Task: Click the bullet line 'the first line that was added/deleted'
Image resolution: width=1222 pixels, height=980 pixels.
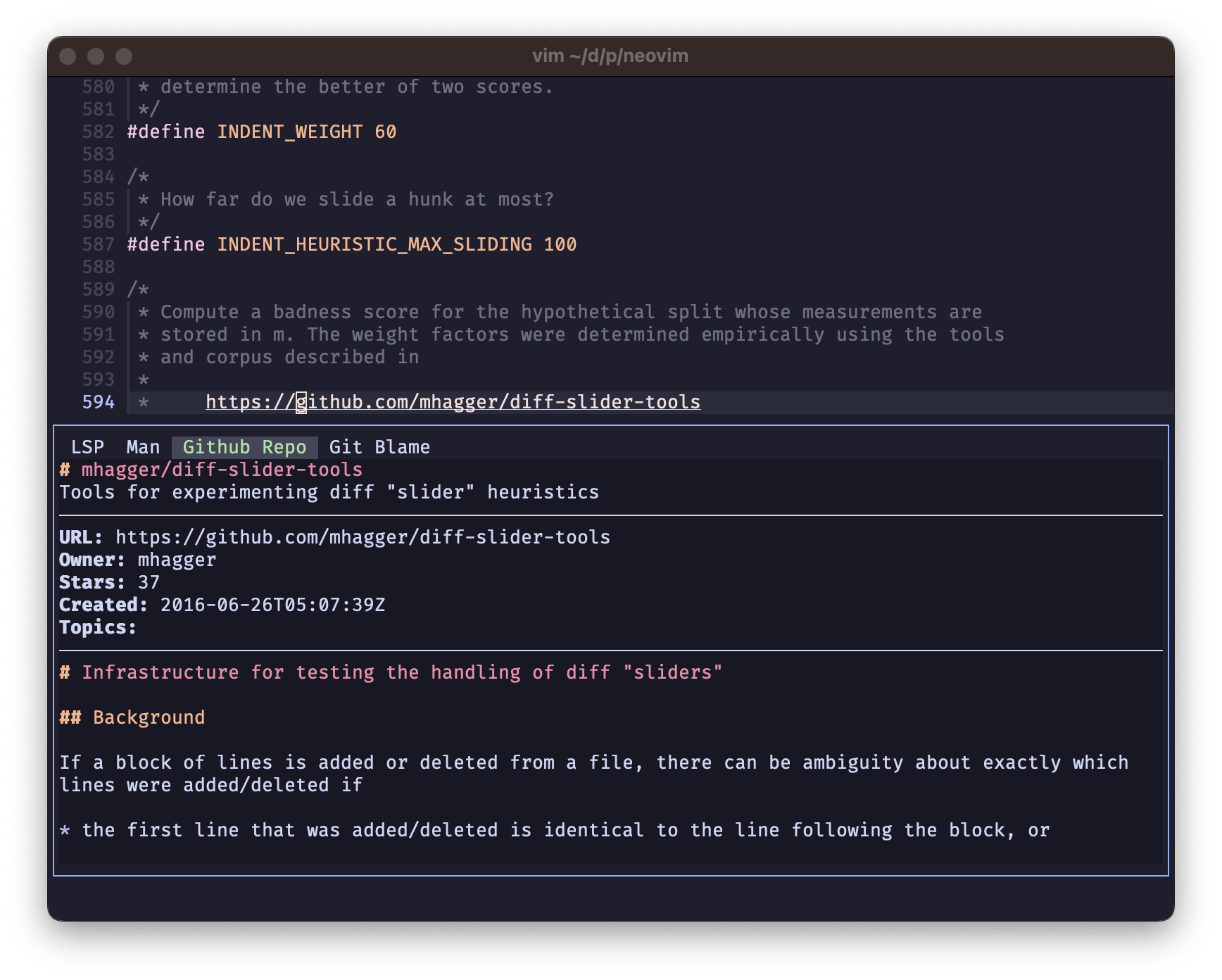Action: 554,830
